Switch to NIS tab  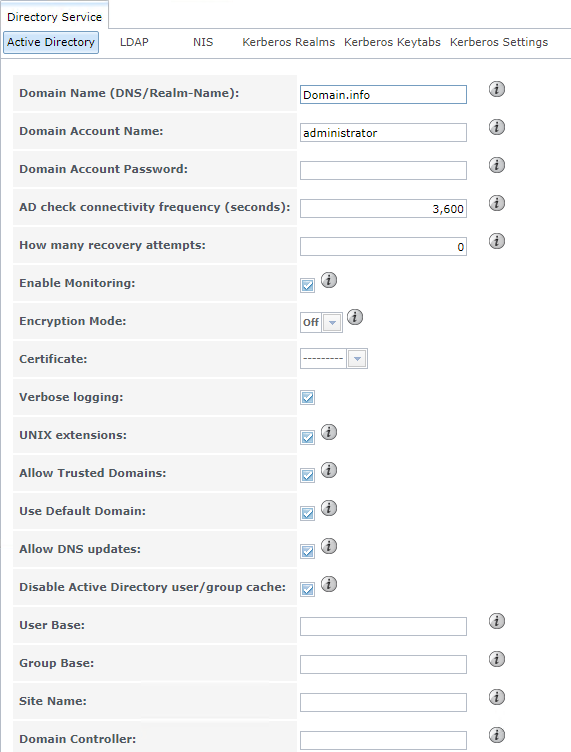[x=203, y=42]
